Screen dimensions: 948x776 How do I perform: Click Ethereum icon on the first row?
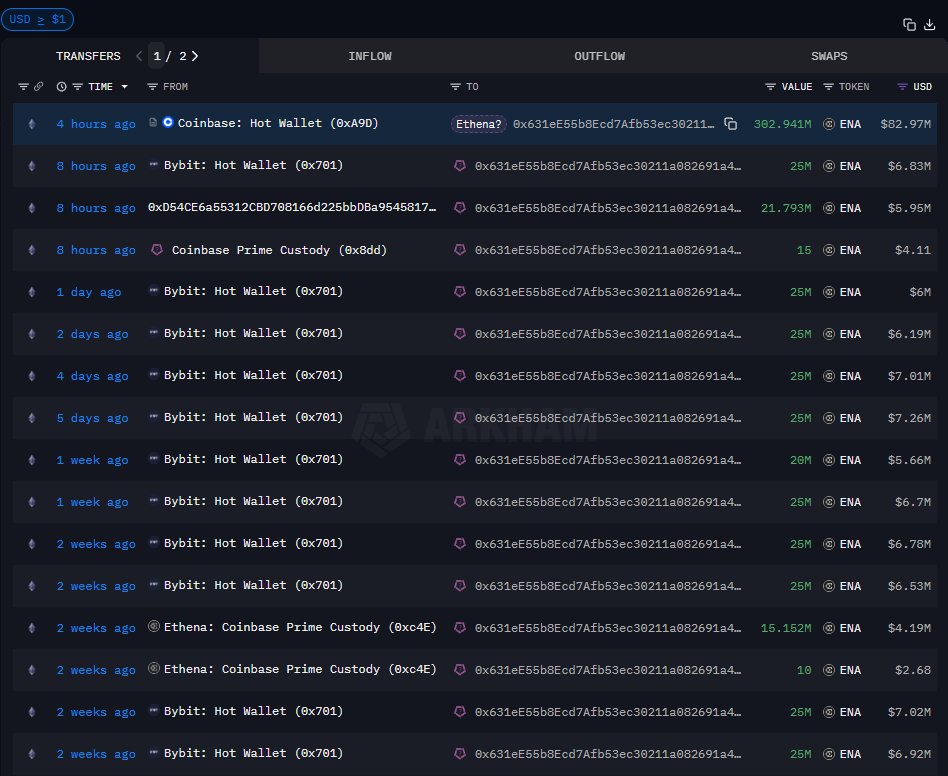click(30, 124)
